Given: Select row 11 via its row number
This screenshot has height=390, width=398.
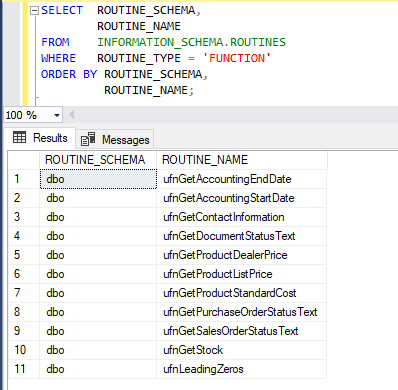Looking at the screenshot, I should (x=24, y=369).
